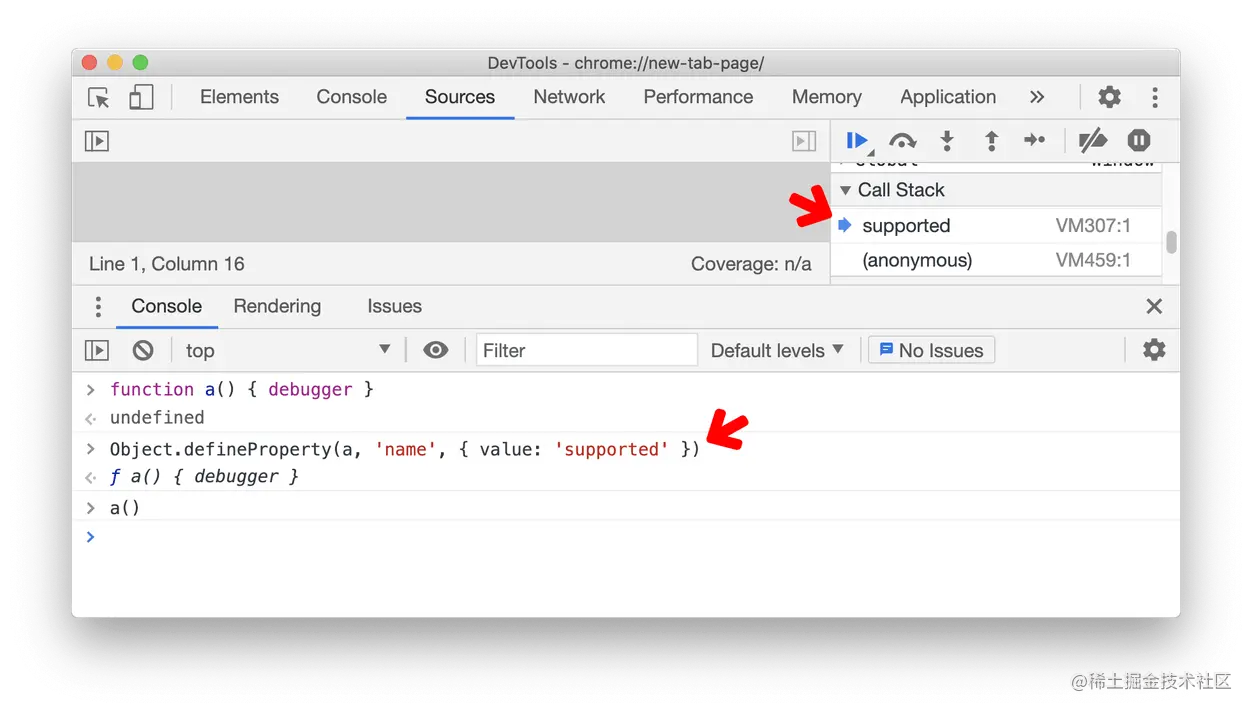Open the 'top' JavaScript context dropdown

point(287,351)
